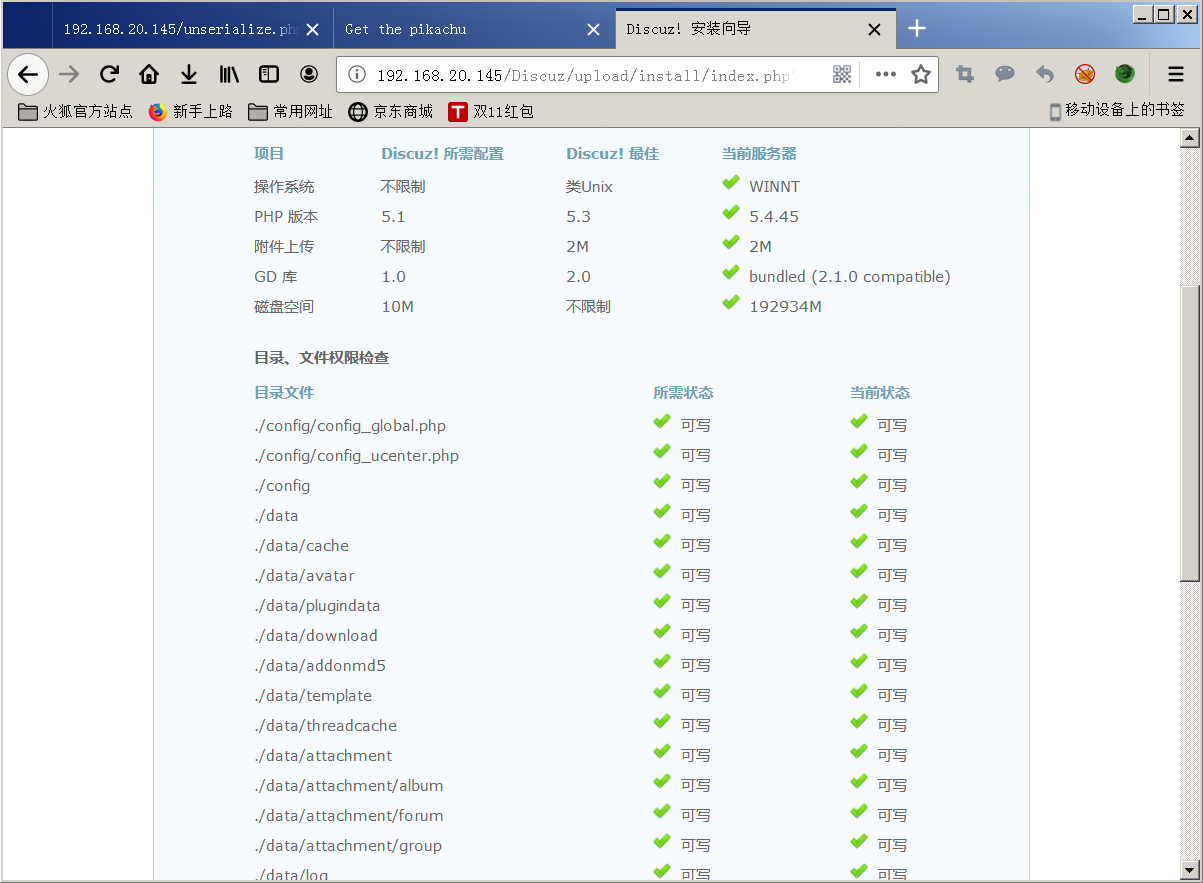The width and height of the screenshot is (1203, 883).
Task: Navigate back to the previous page
Action: pos(28,74)
